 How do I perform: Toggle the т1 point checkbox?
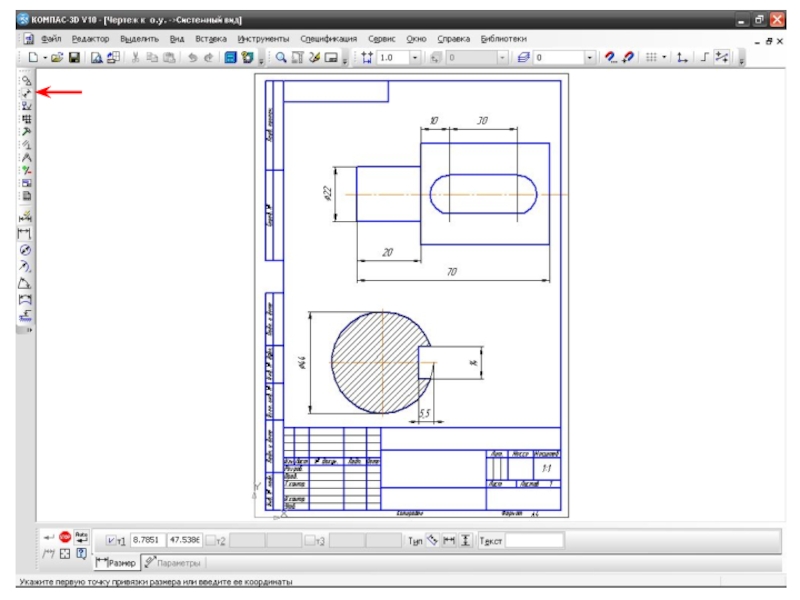click(112, 540)
